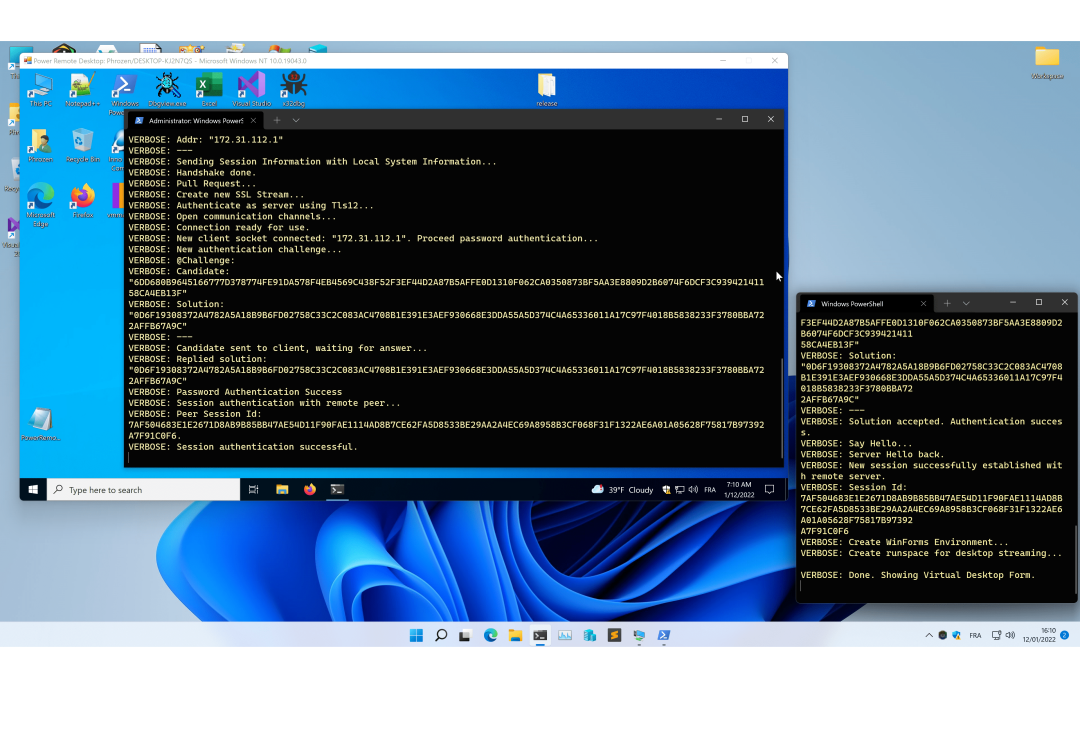Image resolution: width=1080 pixels, height=729 pixels.
Task: Open File Explorer on remote taskbar
Action: click(282, 489)
